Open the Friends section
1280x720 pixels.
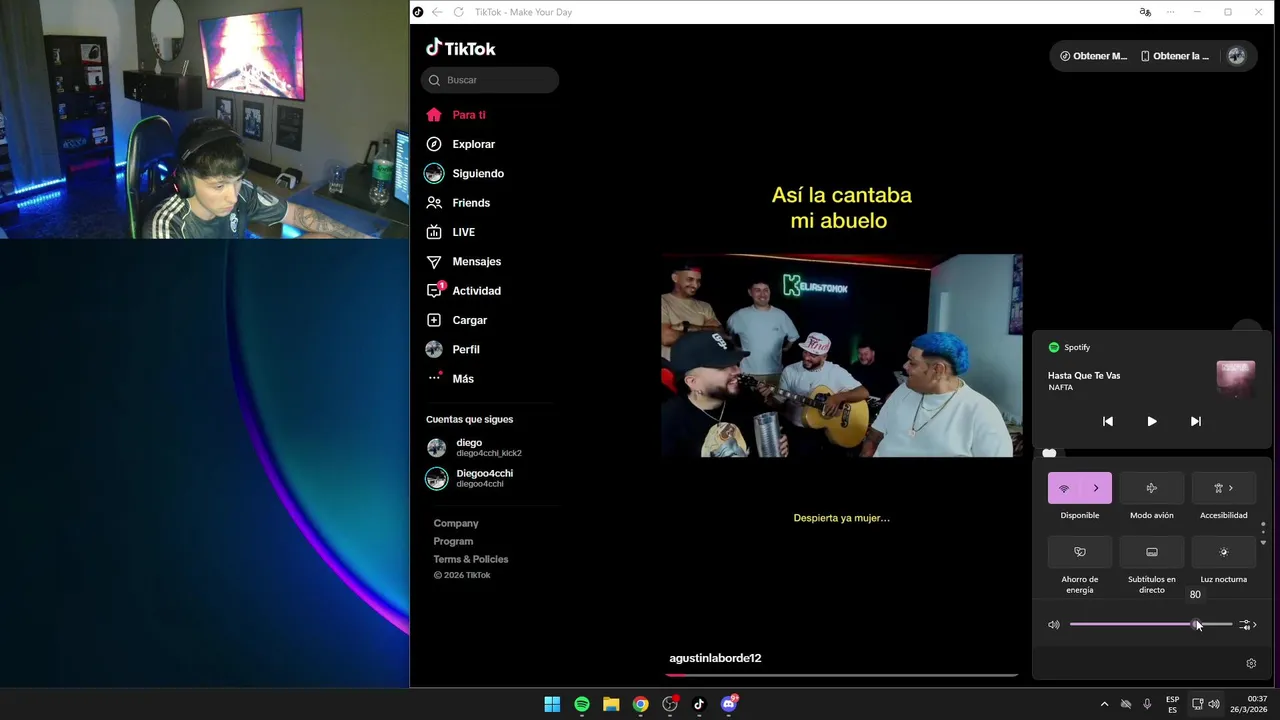(458, 203)
